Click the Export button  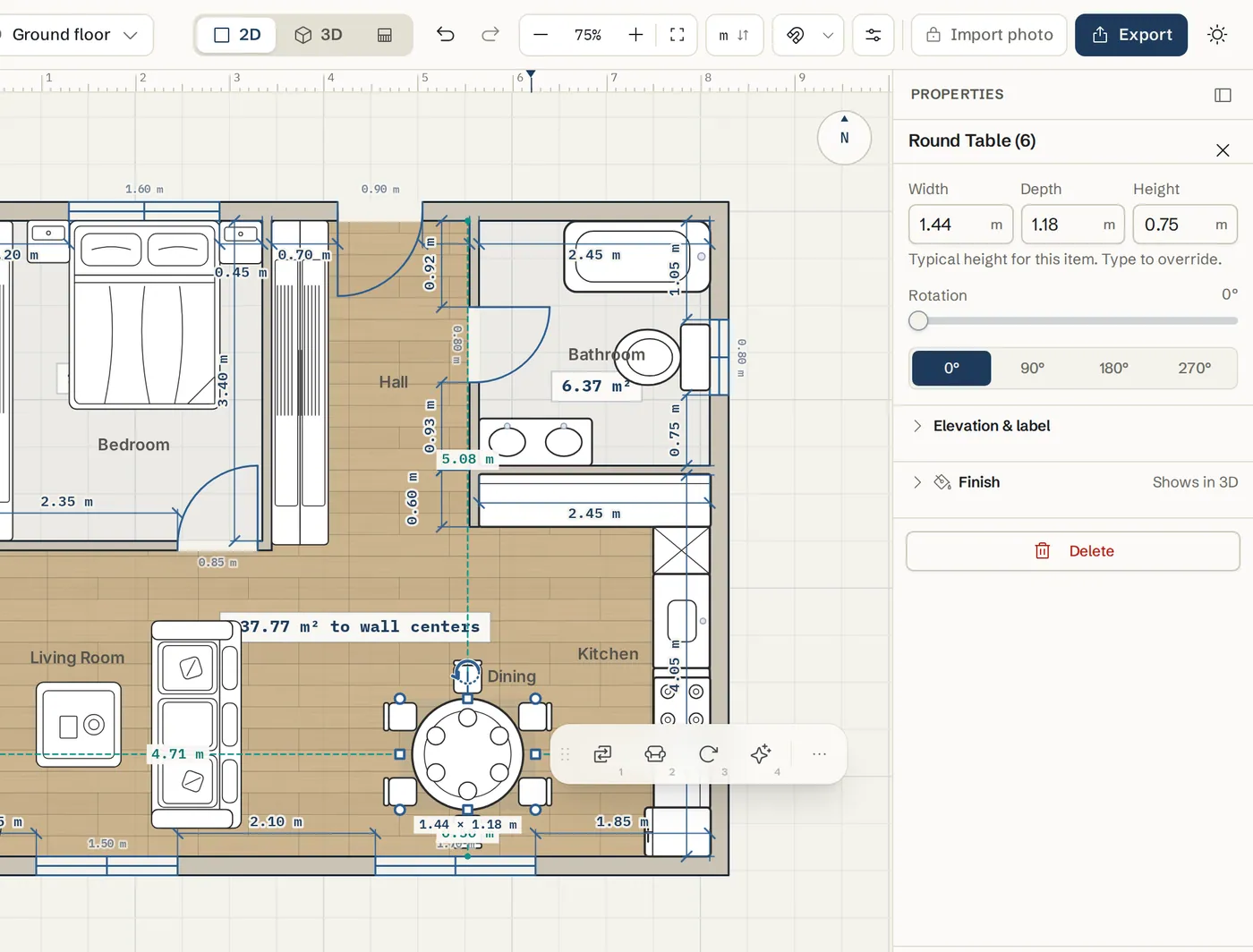[1131, 35]
